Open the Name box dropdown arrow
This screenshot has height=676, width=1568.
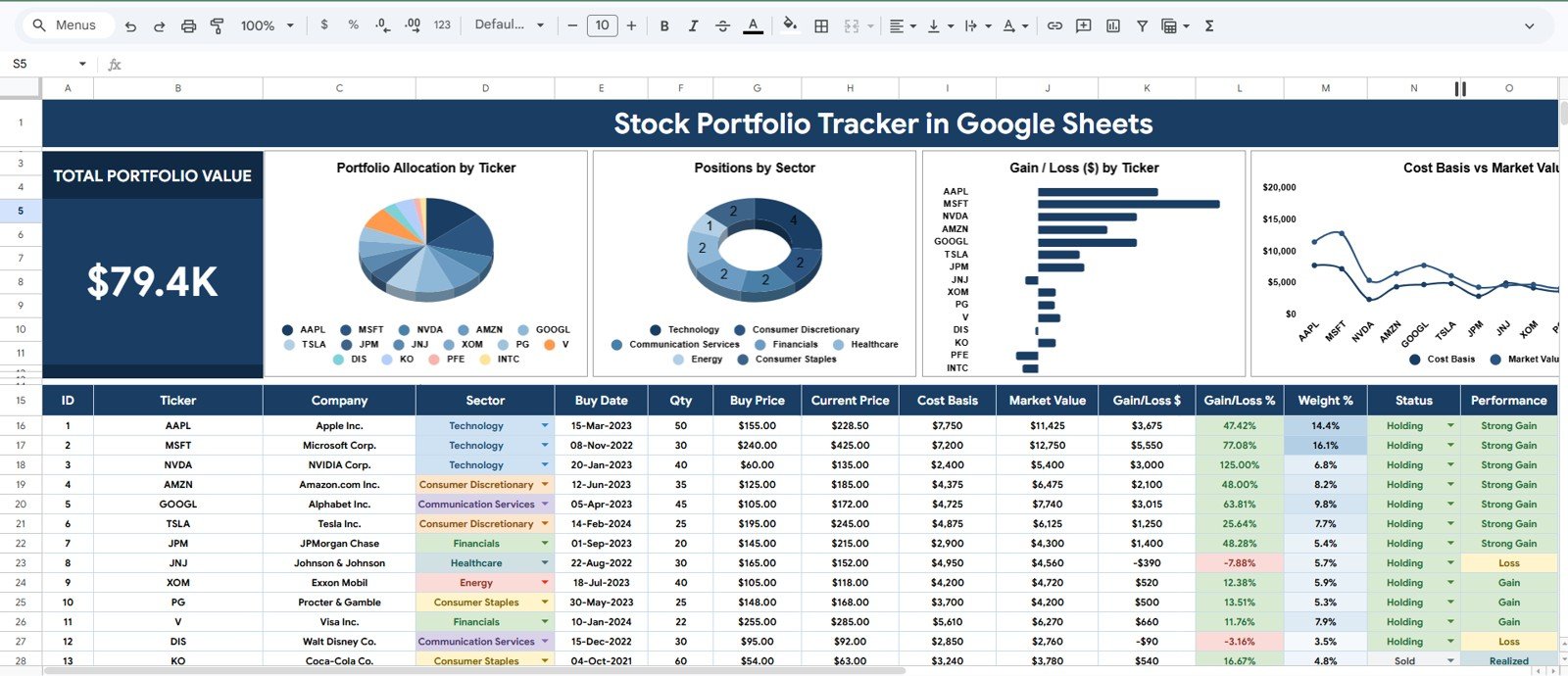(82, 64)
